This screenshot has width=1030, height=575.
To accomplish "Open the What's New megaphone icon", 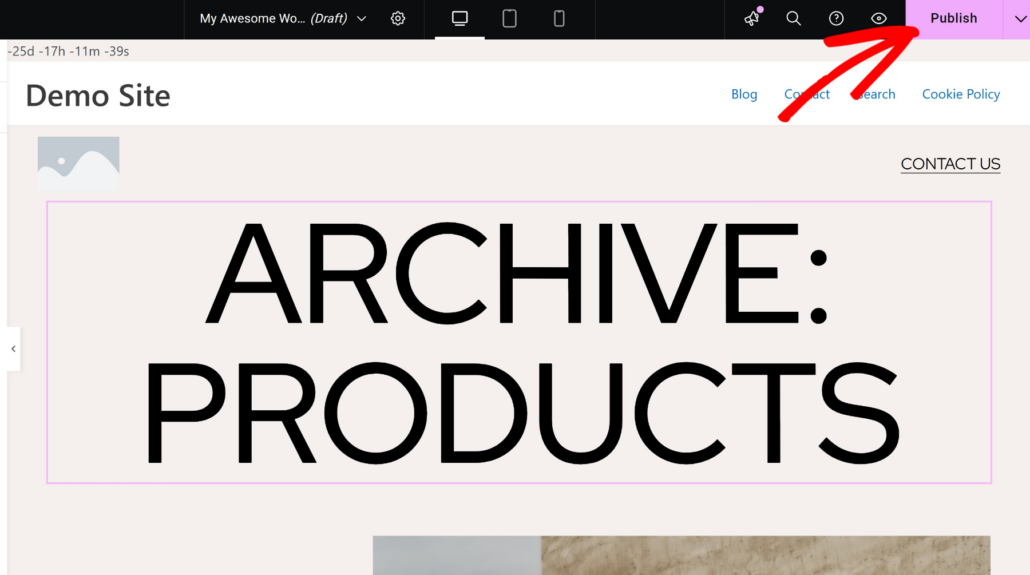I will point(752,19).
